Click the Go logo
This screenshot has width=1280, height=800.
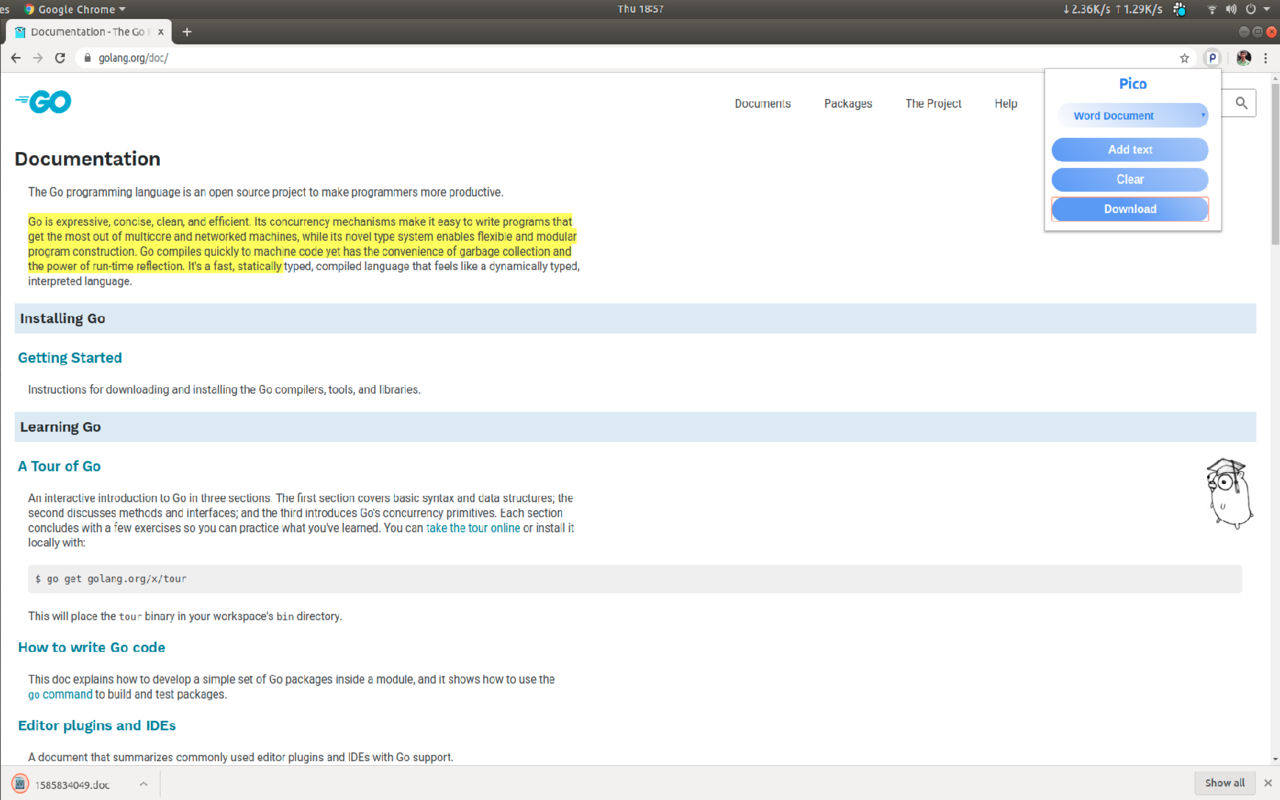pos(43,101)
